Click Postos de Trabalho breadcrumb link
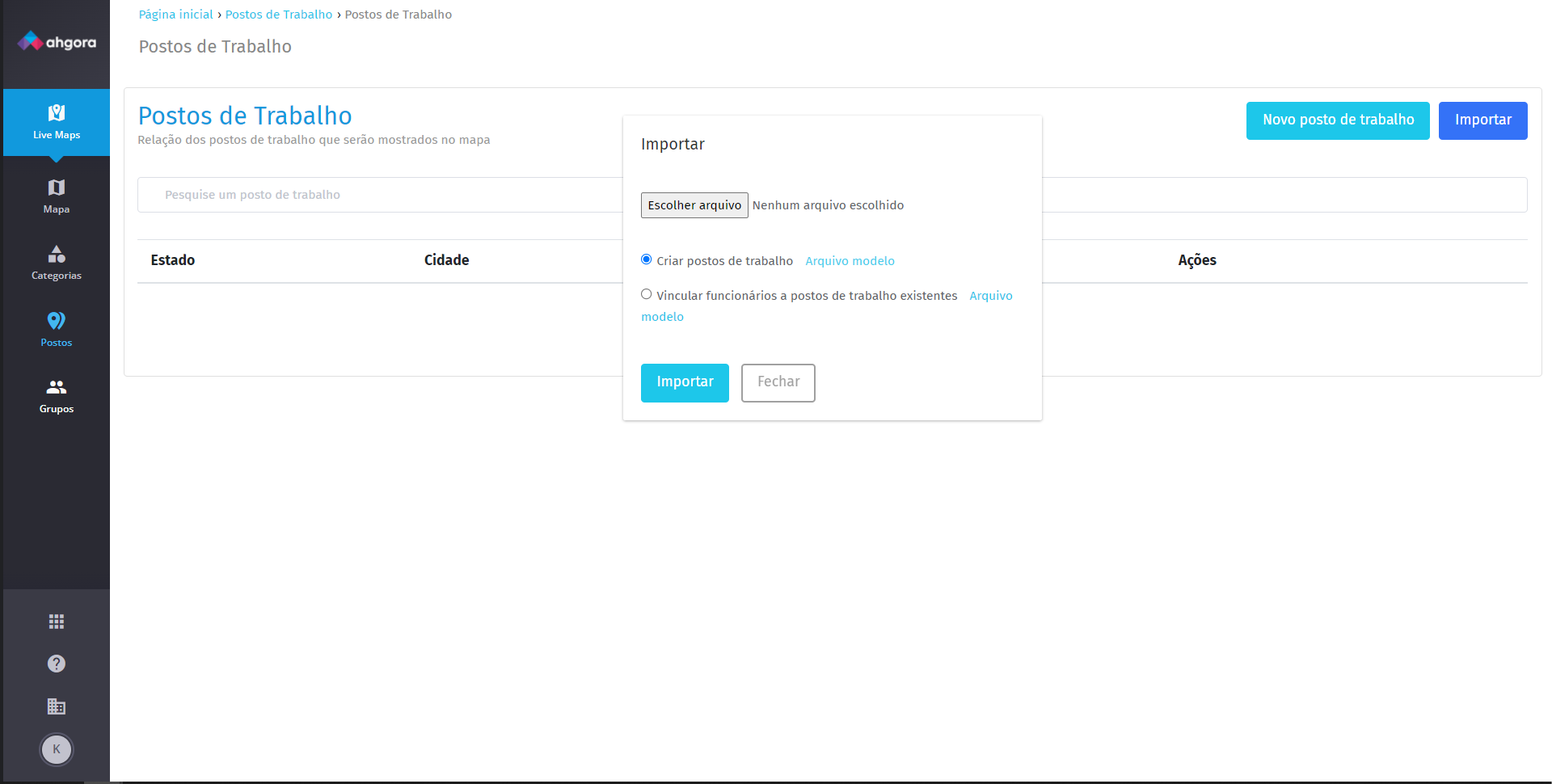Viewport: 1552px width, 784px height. click(x=279, y=15)
